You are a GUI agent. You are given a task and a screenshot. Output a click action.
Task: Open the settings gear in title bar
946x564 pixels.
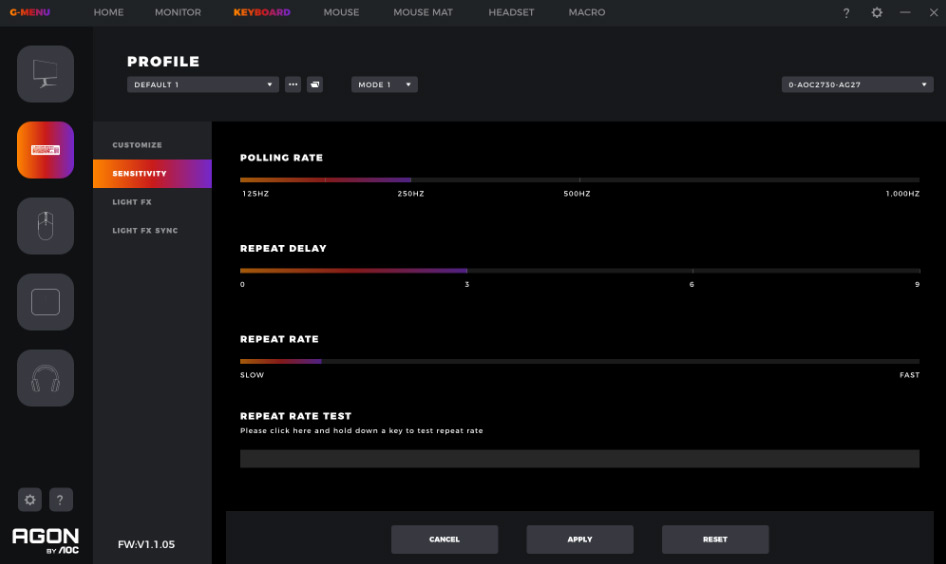pos(877,13)
